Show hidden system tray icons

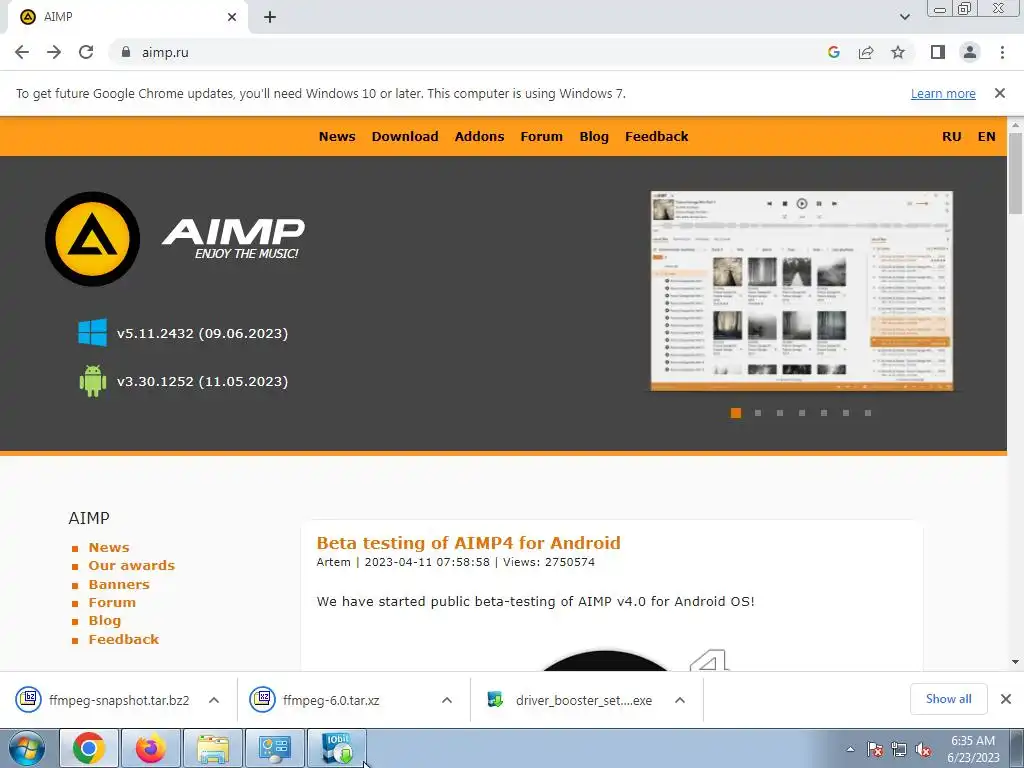tap(850, 749)
